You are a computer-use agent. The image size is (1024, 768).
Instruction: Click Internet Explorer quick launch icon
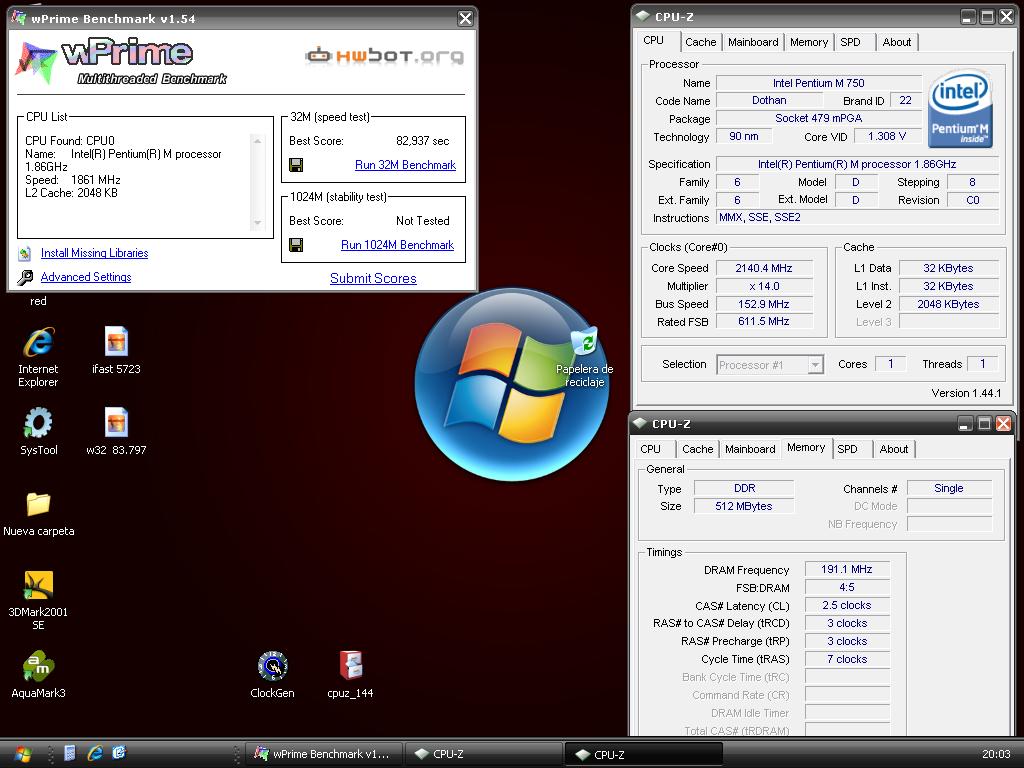coord(95,753)
